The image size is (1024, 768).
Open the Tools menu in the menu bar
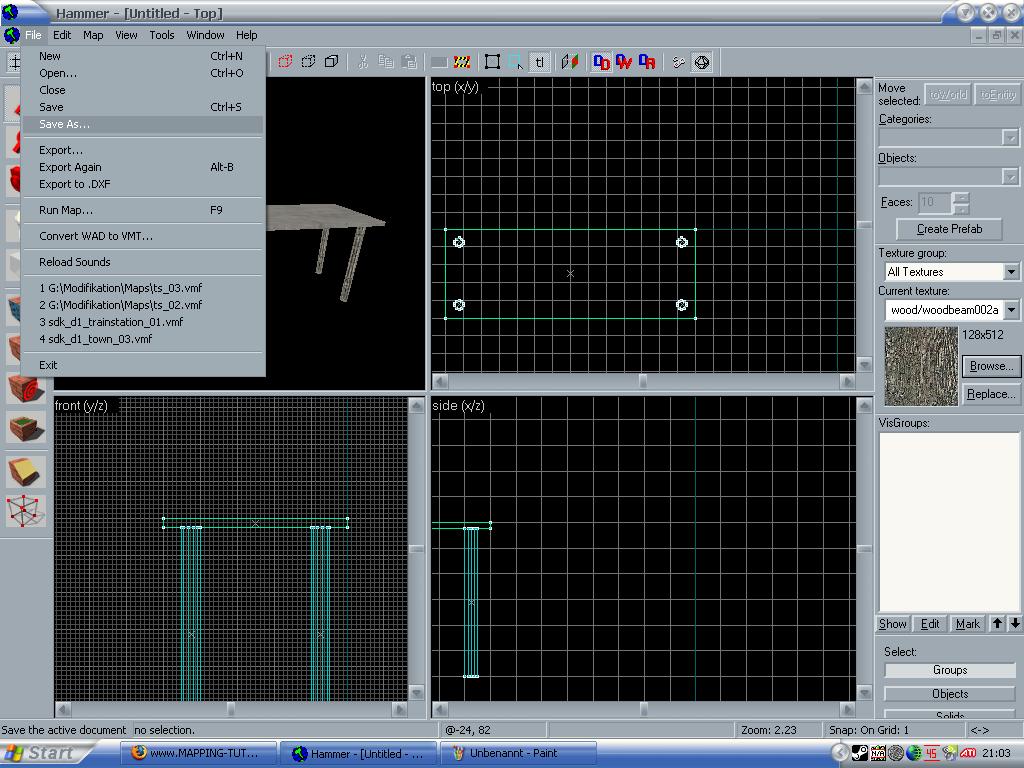[x=162, y=35]
